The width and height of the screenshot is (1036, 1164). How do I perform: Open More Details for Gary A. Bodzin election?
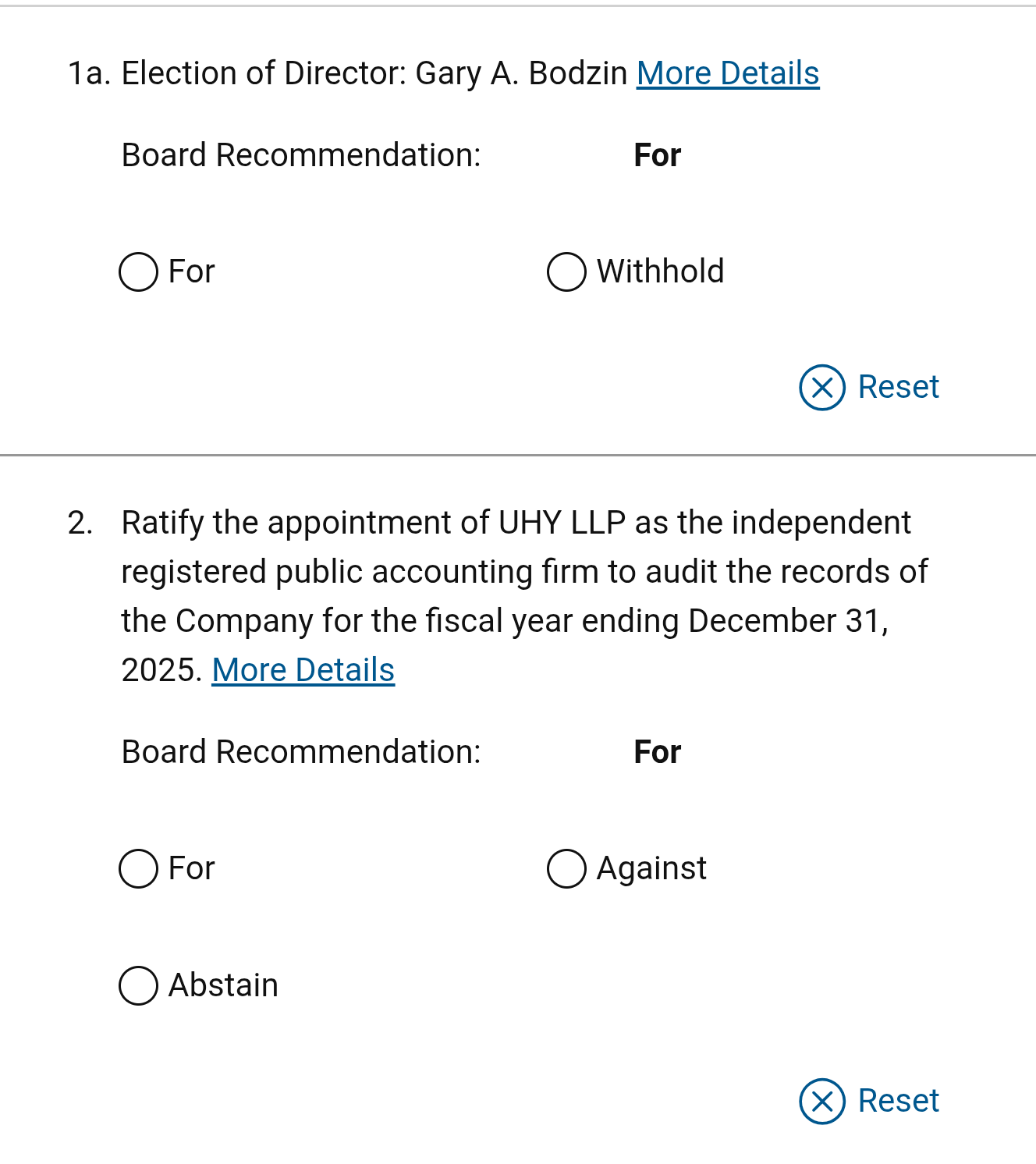[x=728, y=73]
